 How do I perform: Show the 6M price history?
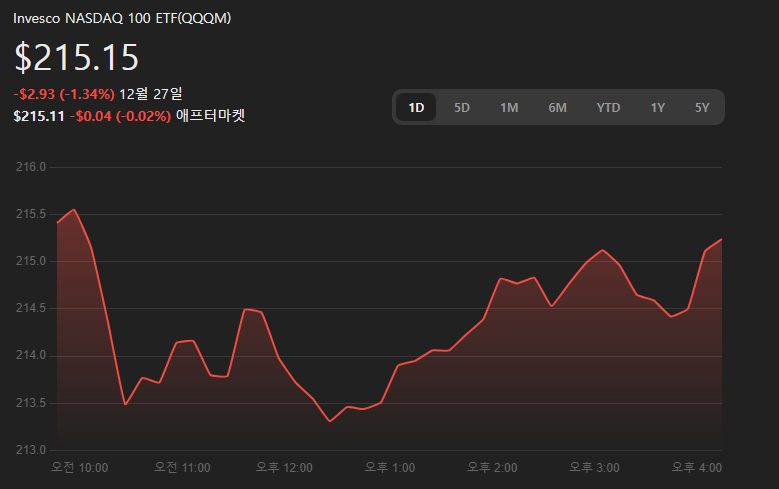coord(557,107)
